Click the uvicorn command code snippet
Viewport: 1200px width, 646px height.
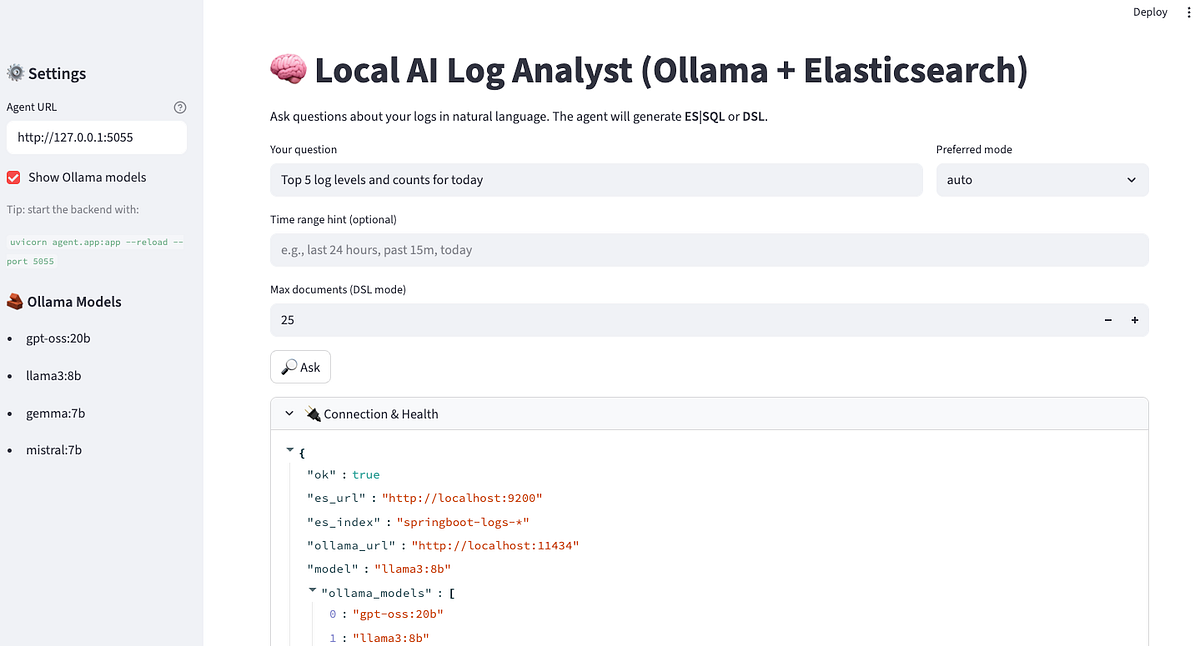[x=94, y=251]
